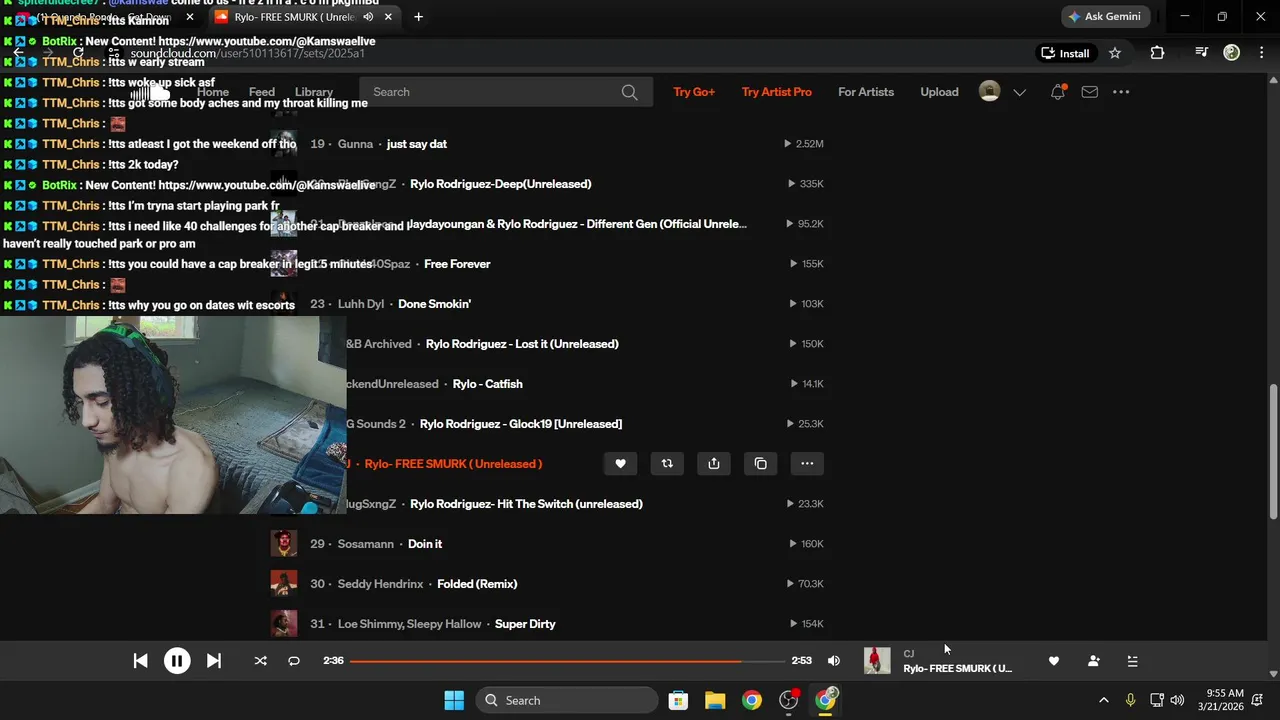Repost the FREE SMURK track

pos(667,464)
